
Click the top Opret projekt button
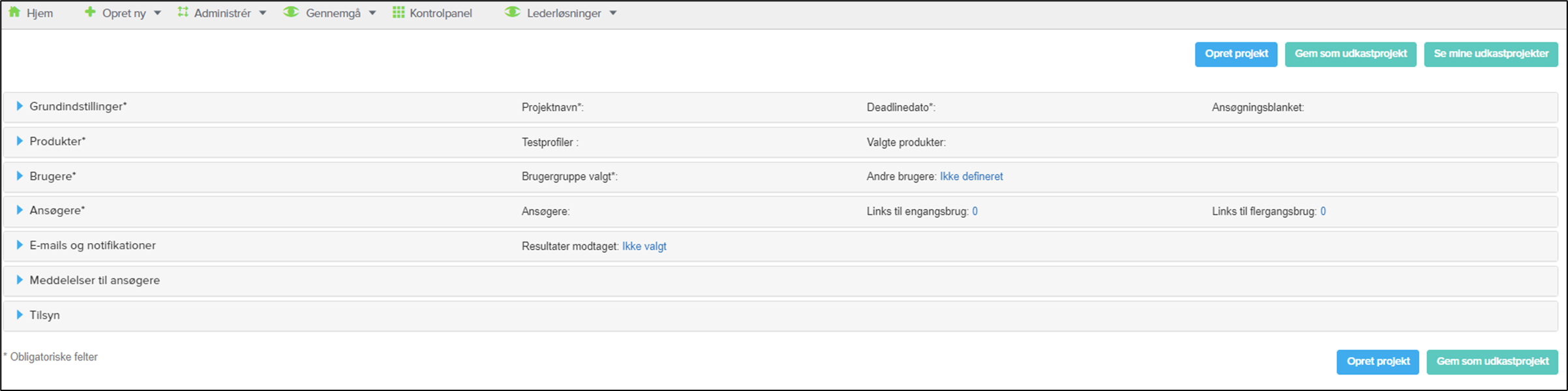(x=1236, y=54)
